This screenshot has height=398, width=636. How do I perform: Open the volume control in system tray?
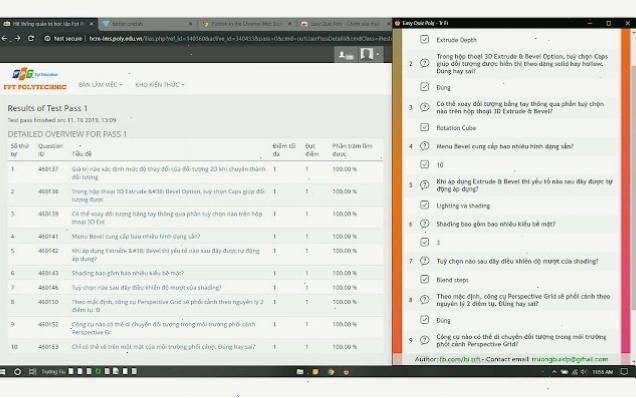(584, 372)
